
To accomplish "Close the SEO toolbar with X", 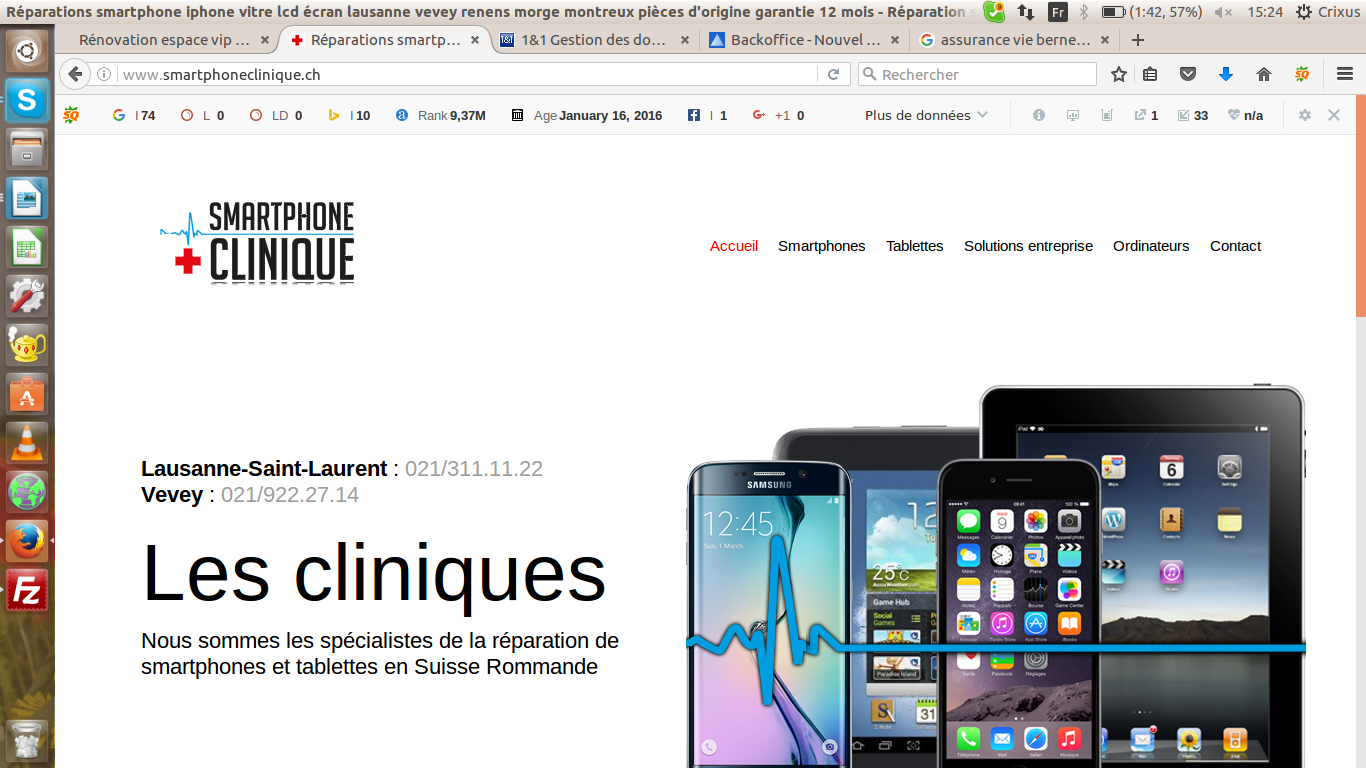I will pos(1334,115).
